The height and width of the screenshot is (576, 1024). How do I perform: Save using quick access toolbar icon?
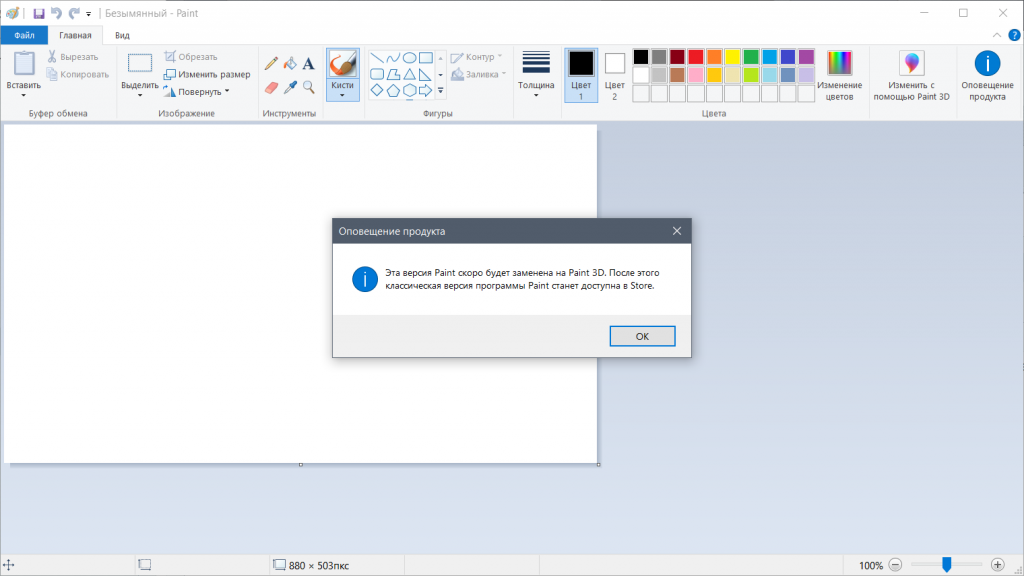(39, 13)
